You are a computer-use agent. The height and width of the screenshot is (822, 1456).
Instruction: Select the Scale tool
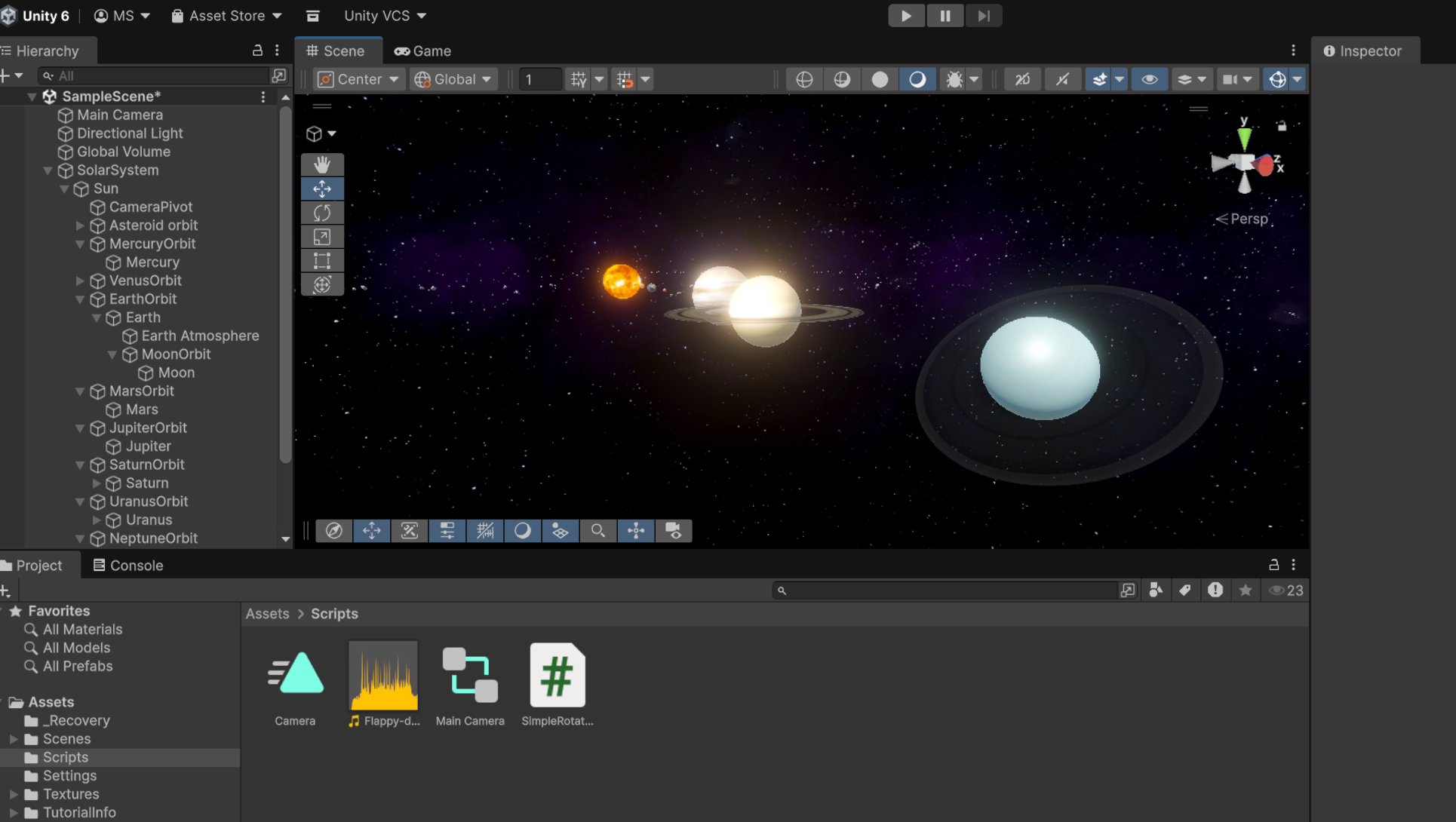[x=322, y=237]
